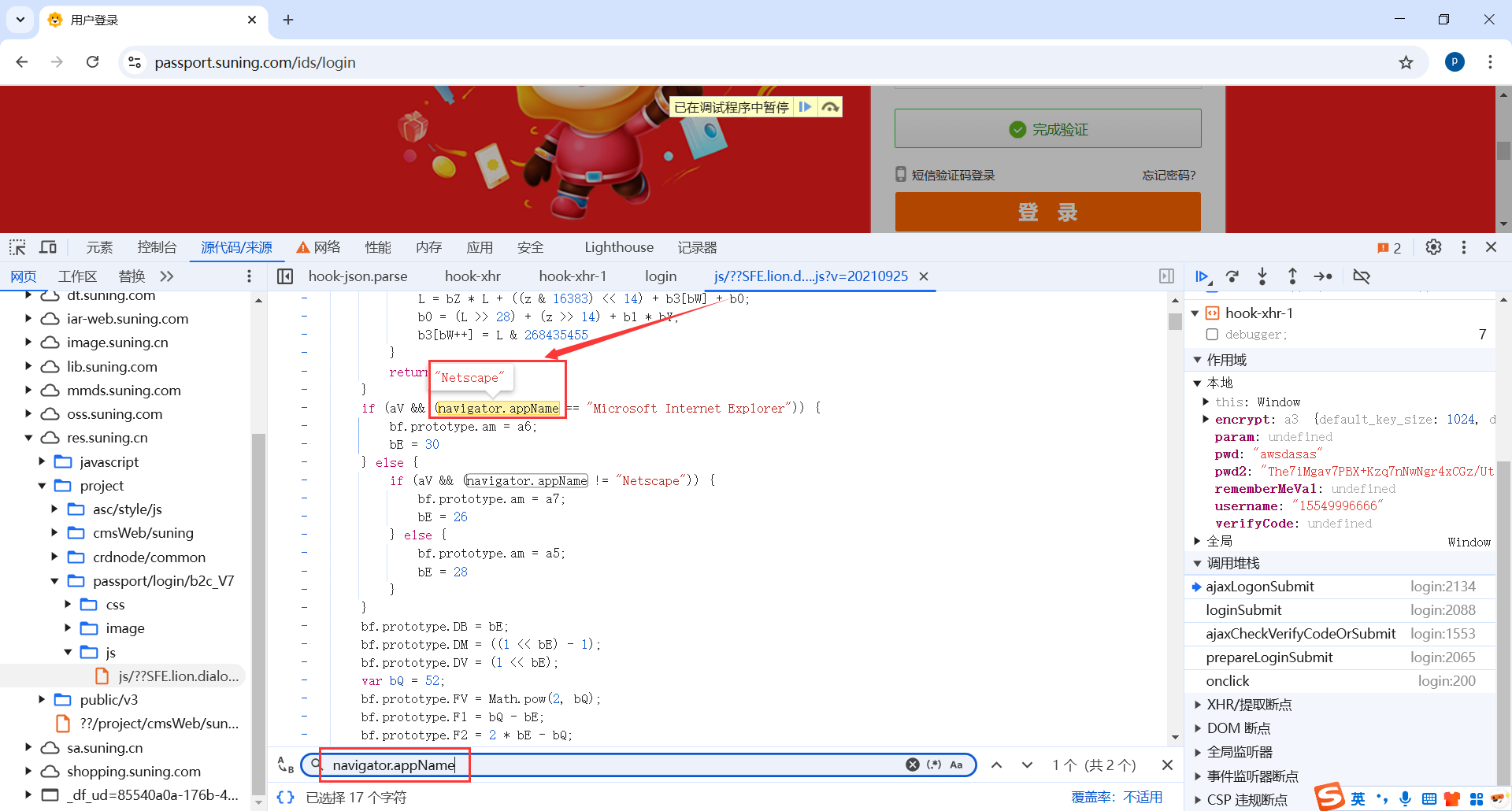The image size is (1512, 811).
Task: Click the 覆盖率 coverage link
Action: pos(1117,798)
